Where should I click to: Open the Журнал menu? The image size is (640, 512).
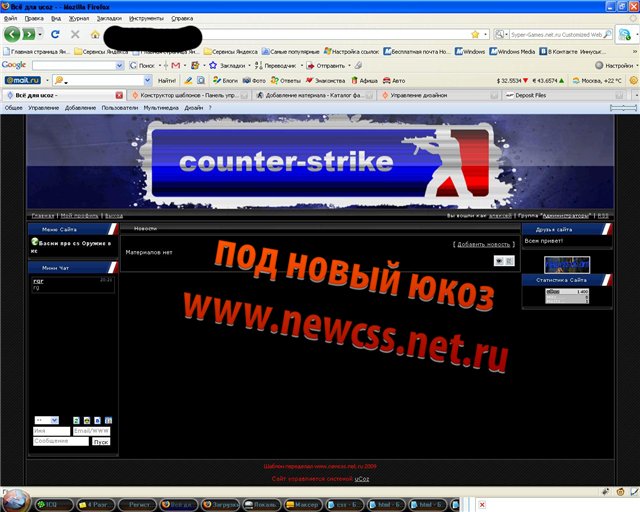(79, 18)
